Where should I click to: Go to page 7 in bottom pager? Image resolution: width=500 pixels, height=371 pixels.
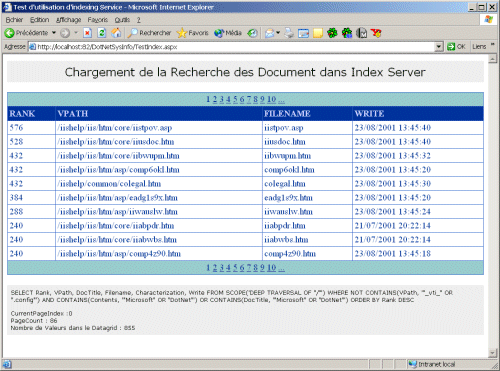point(249,268)
